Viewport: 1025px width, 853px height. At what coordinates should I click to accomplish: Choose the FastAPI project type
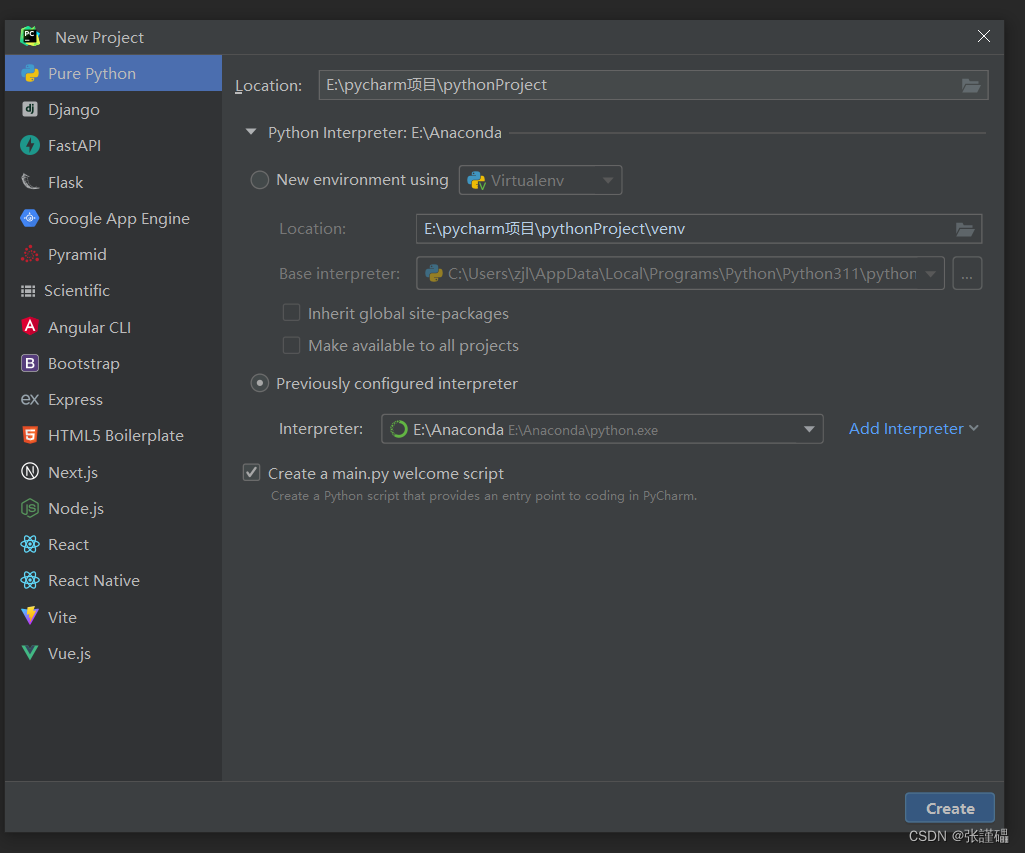click(114, 145)
